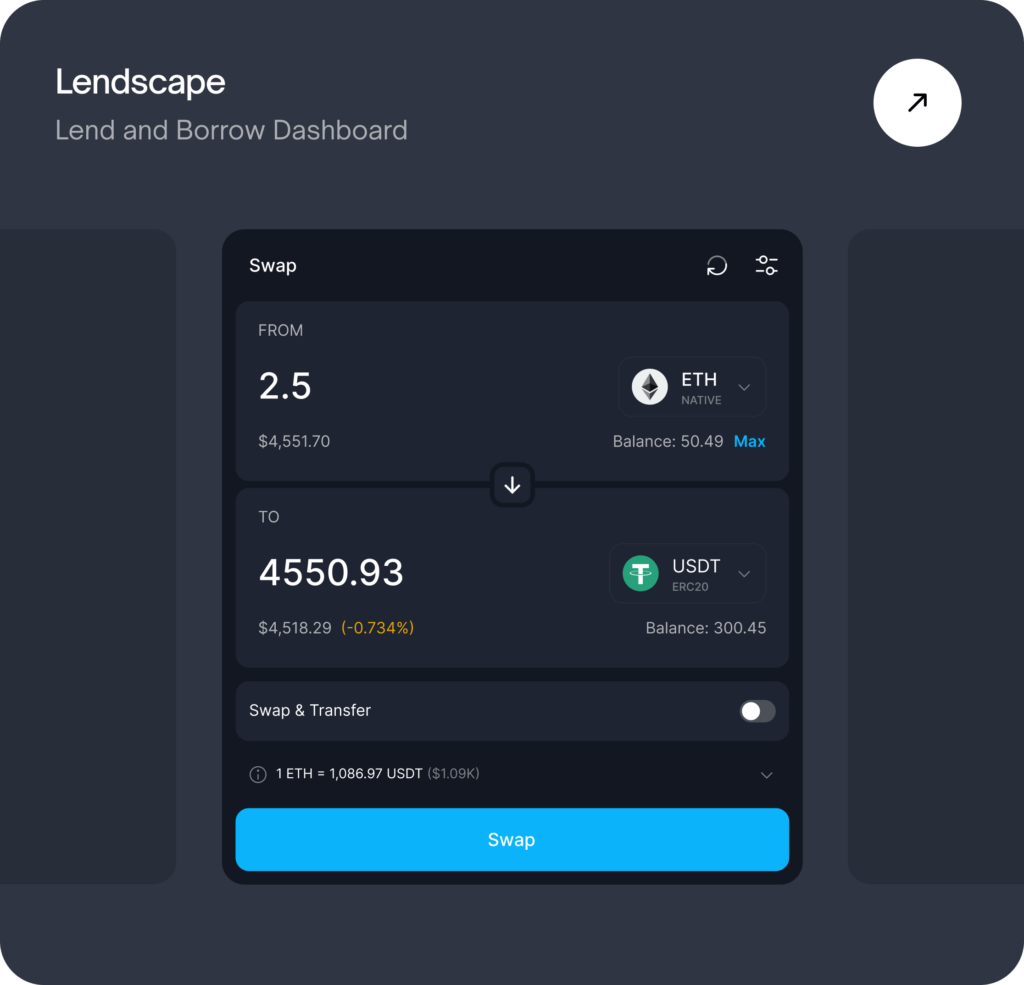The height and width of the screenshot is (985, 1024).
Task: Click Max to use full balance
Action: pyautogui.click(x=749, y=442)
